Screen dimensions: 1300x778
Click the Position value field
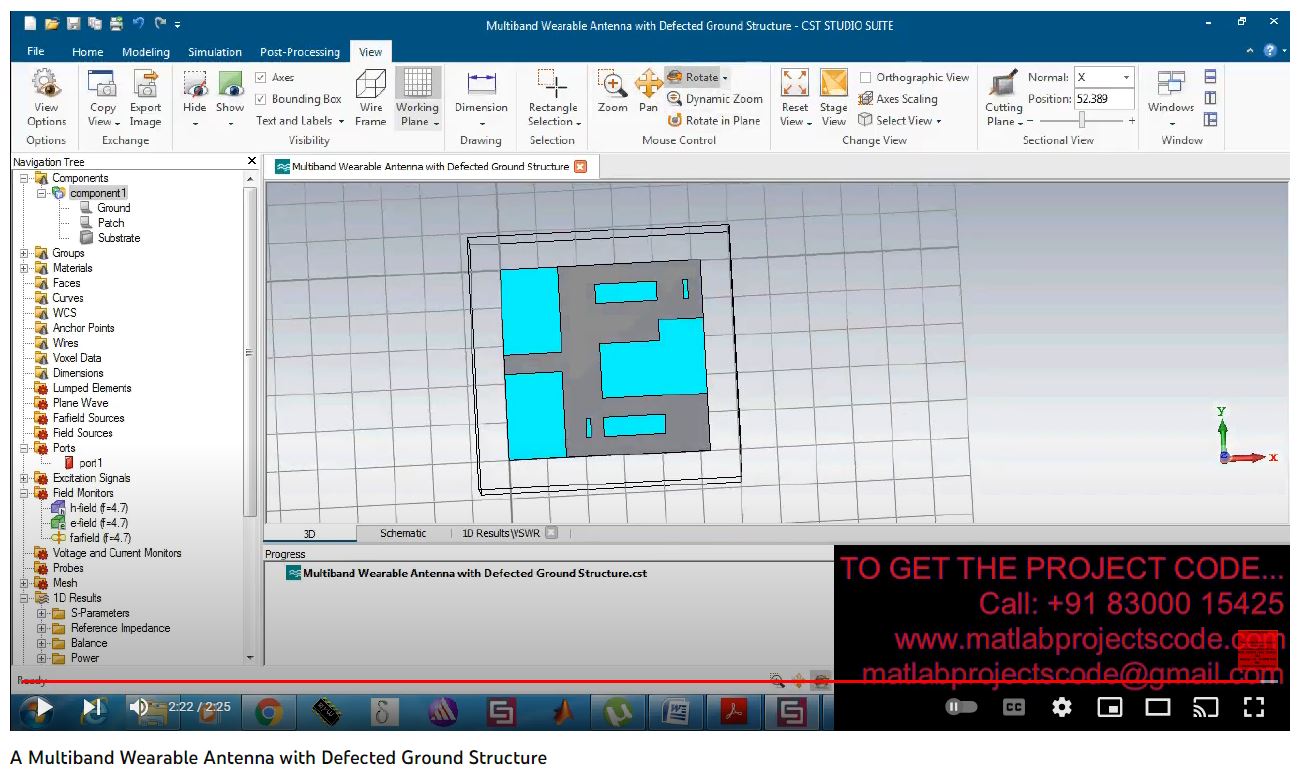point(1104,99)
